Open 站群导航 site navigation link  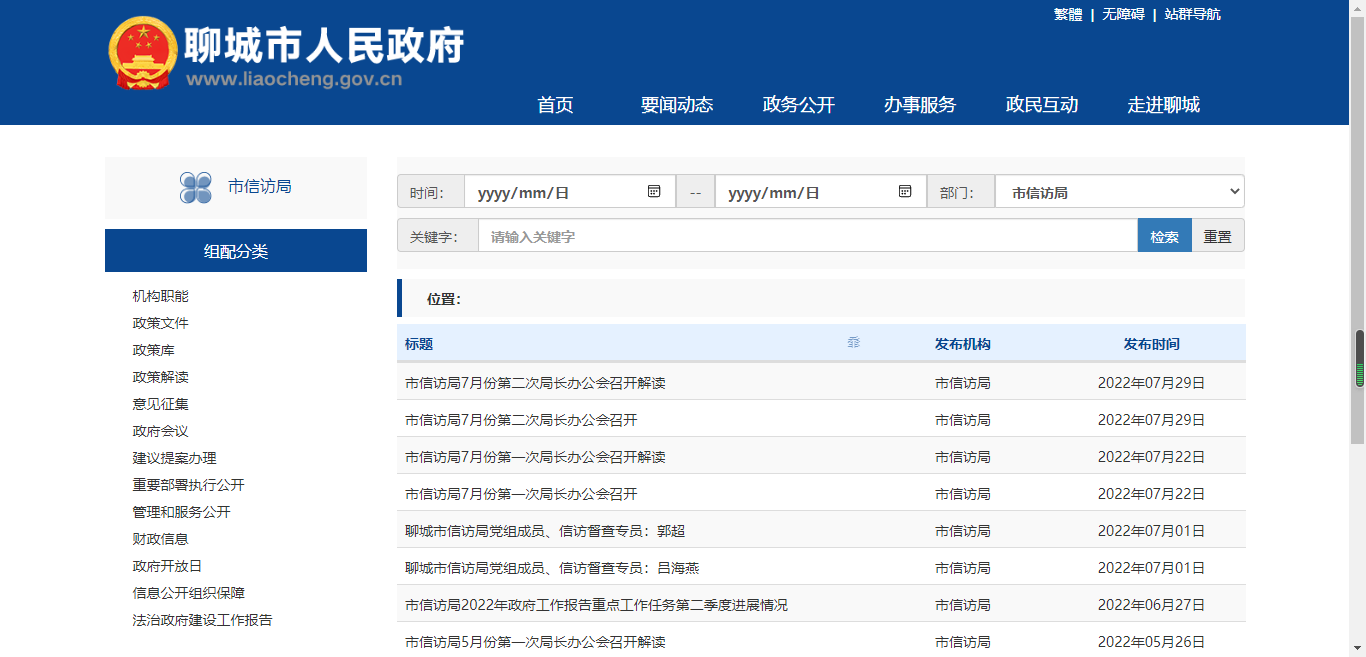1192,14
